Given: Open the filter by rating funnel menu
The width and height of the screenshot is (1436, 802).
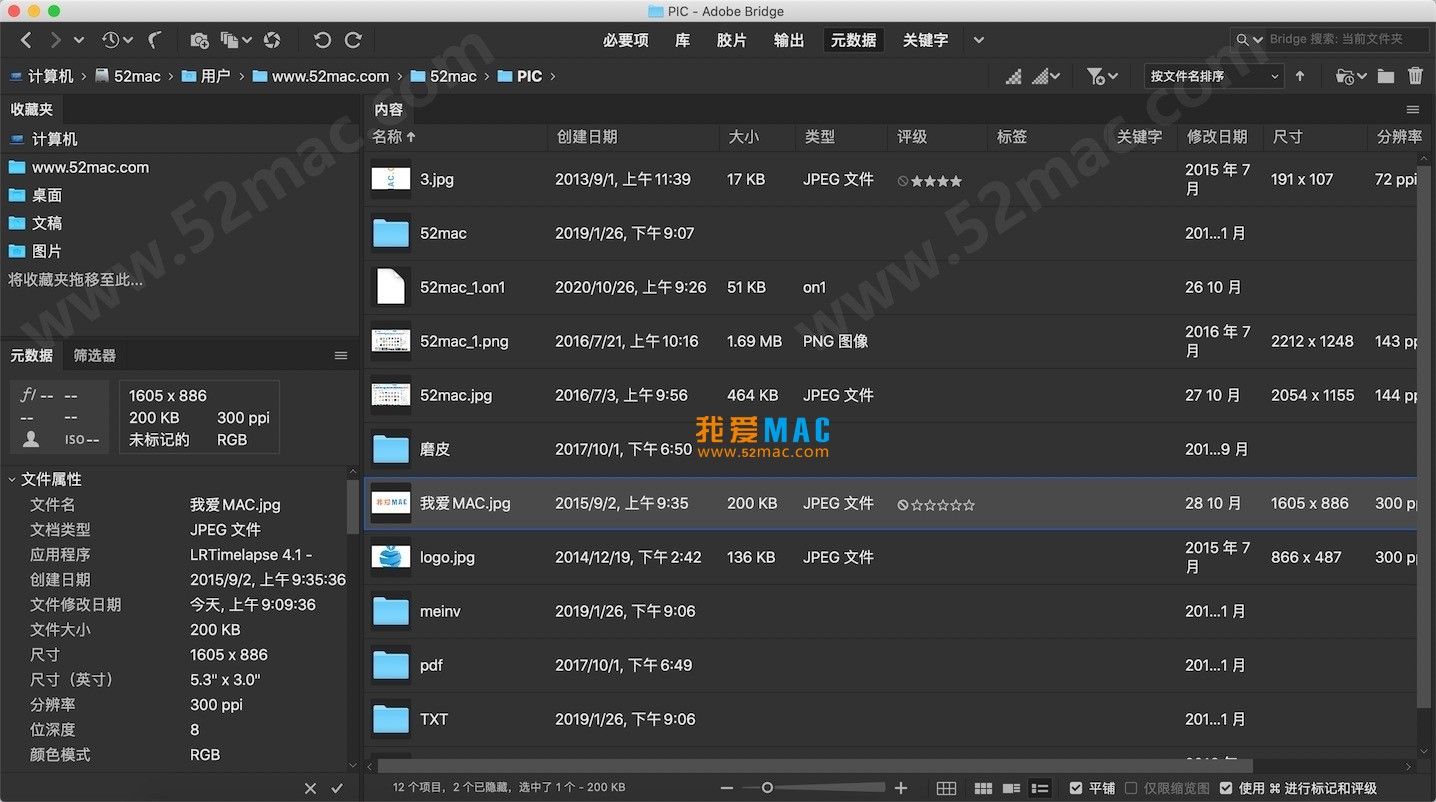Looking at the screenshot, I should point(1102,76).
